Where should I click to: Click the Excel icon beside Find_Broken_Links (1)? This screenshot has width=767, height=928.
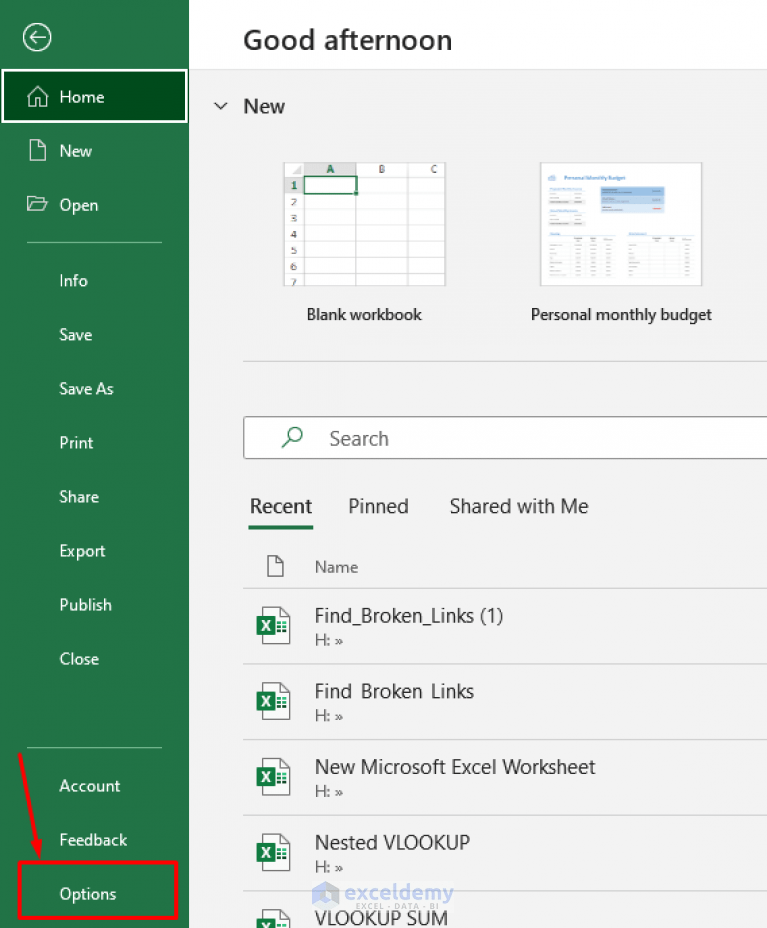point(273,624)
